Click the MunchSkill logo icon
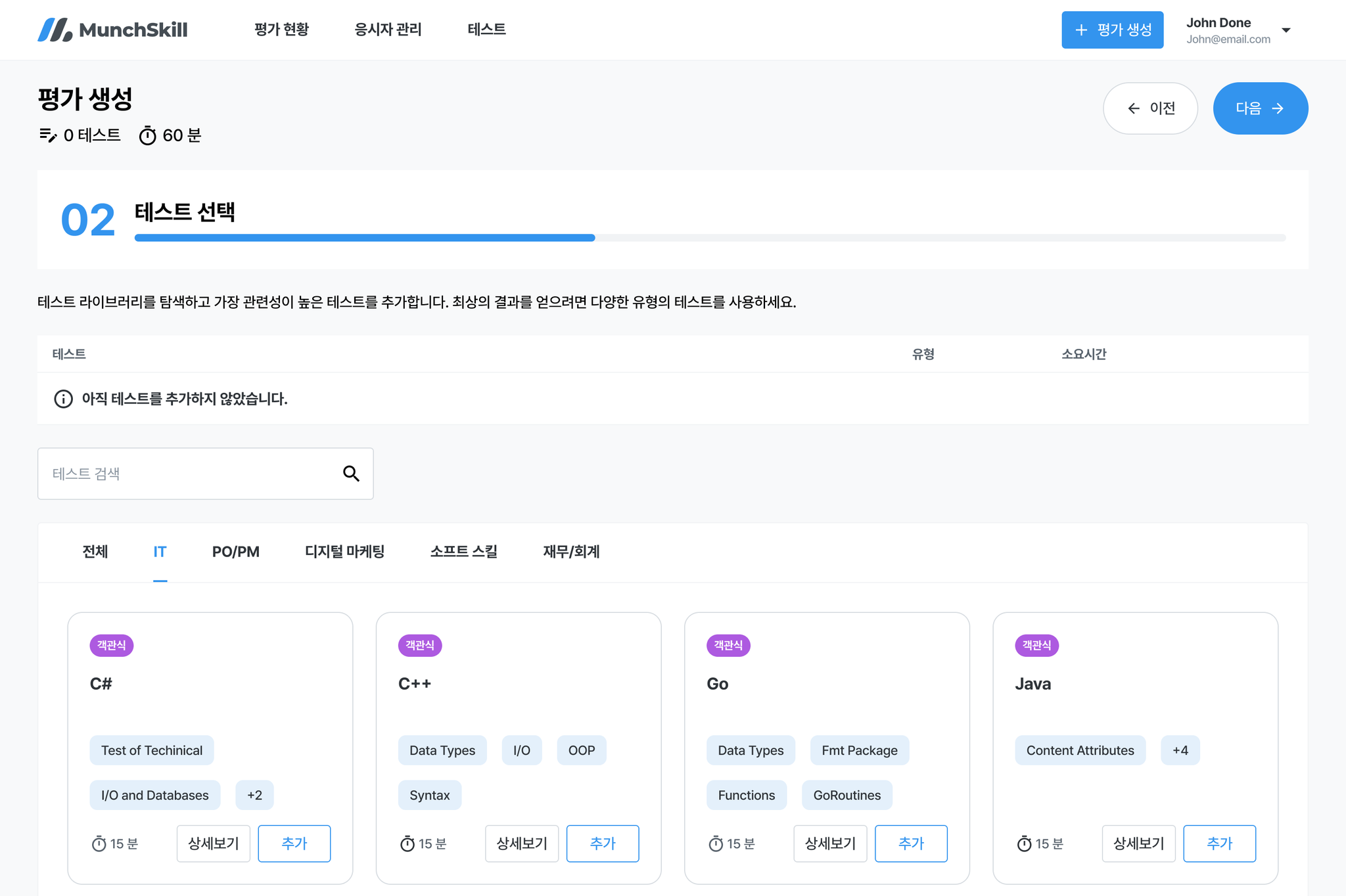The image size is (1346, 896). click(x=55, y=30)
